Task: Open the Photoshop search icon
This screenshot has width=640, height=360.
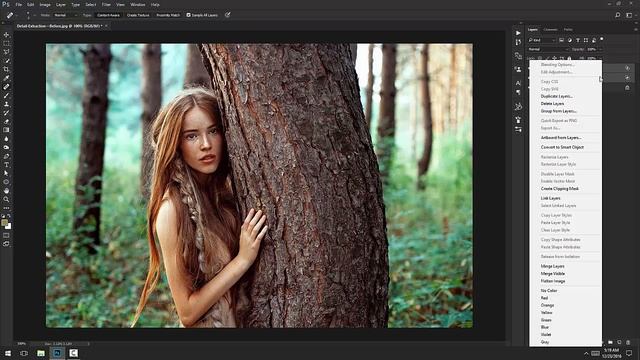Action: point(618,15)
